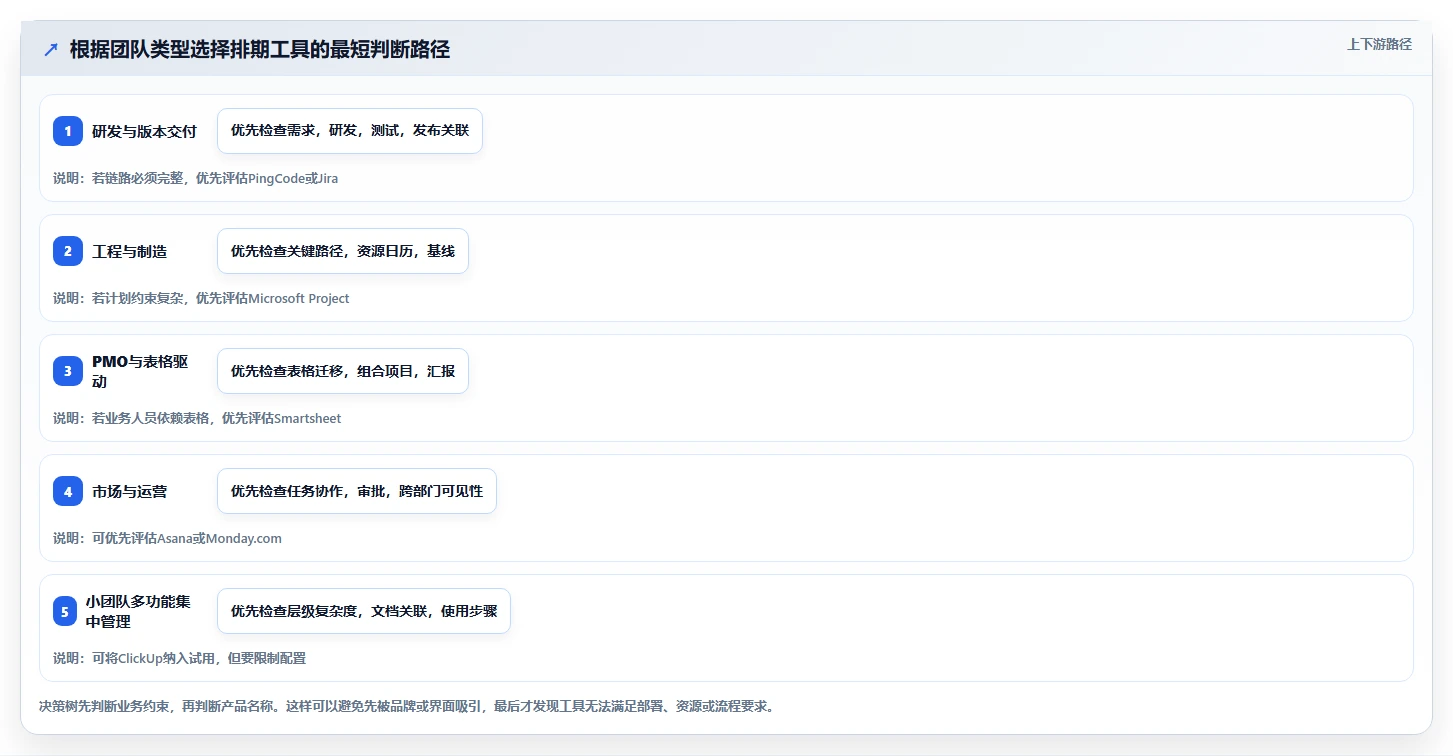Select the 工程与制造 title
Image resolution: width=1453 pixels, height=756 pixels.
click(129, 251)
